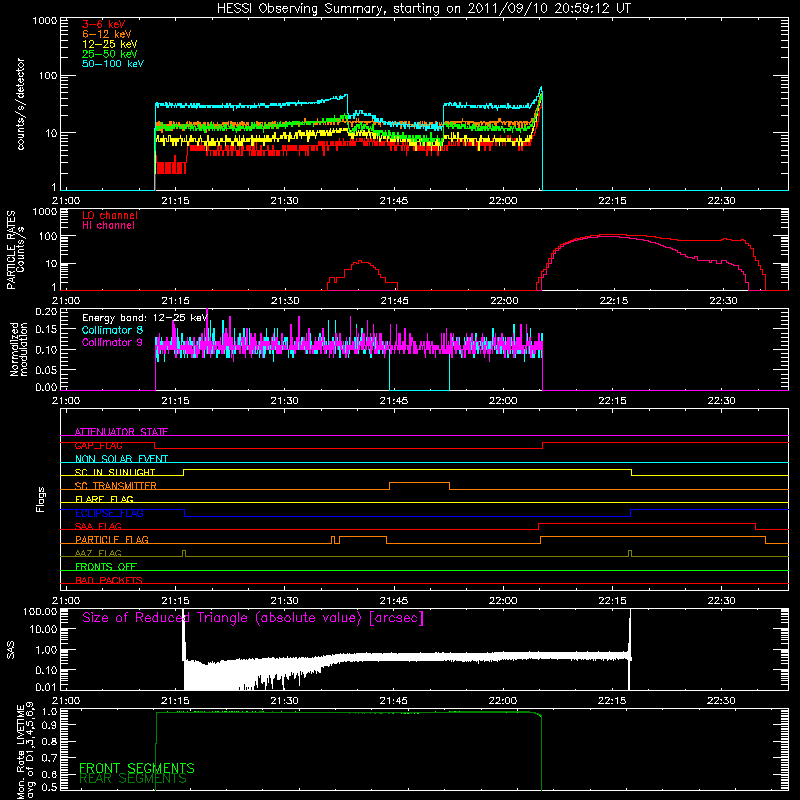Click the Energy band: 12-25 keV label
800x800 pixels.
pos(145,318)
